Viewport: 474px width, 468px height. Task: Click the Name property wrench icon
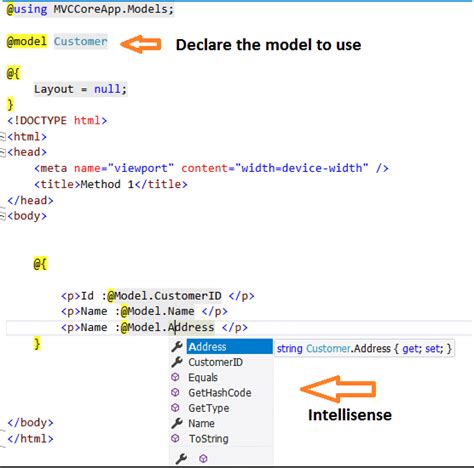click(177, 423)
